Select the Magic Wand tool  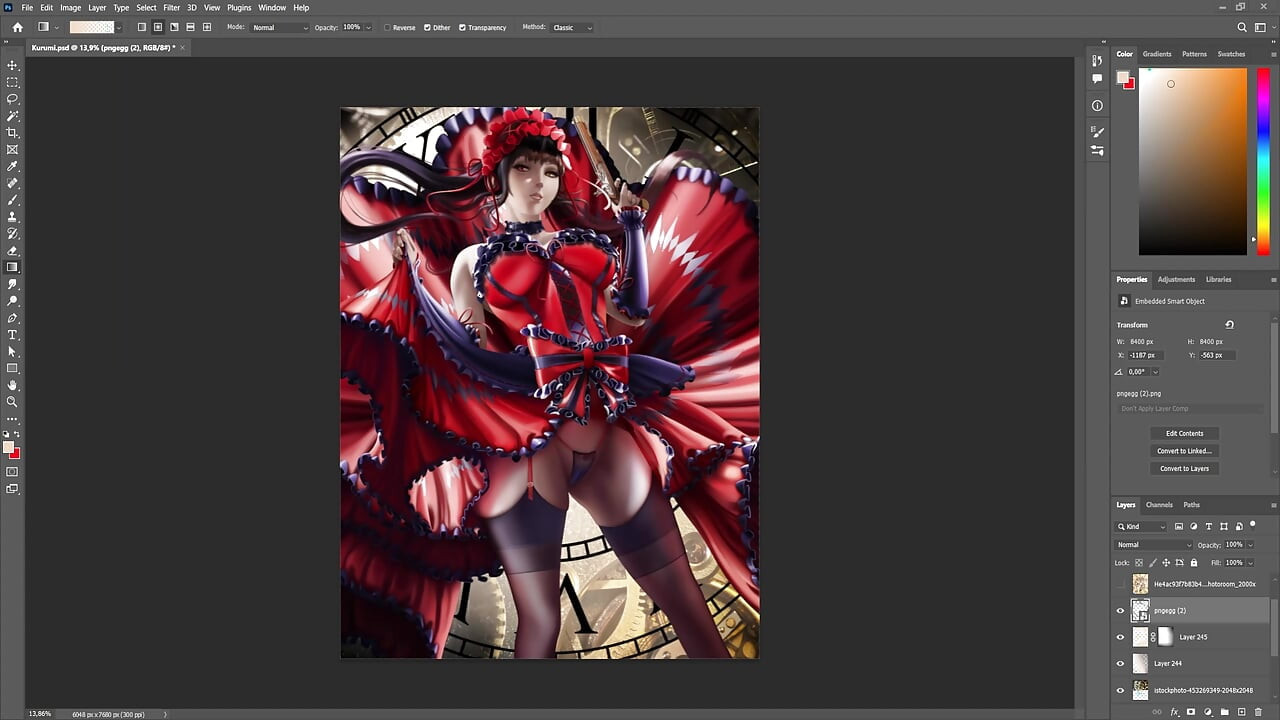[x=12, y=116]
